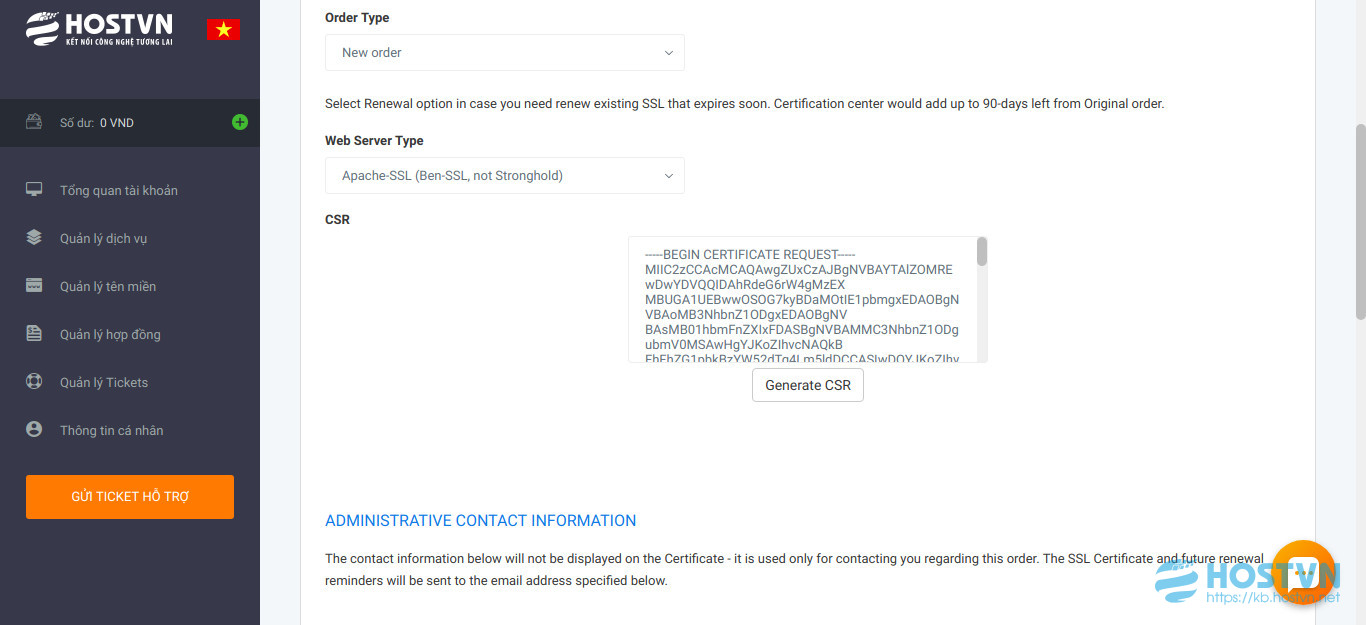
Task: Click GỬI TICKET HỖ TRỢ button
Action: pyautogui.click(x=130, y=497)
